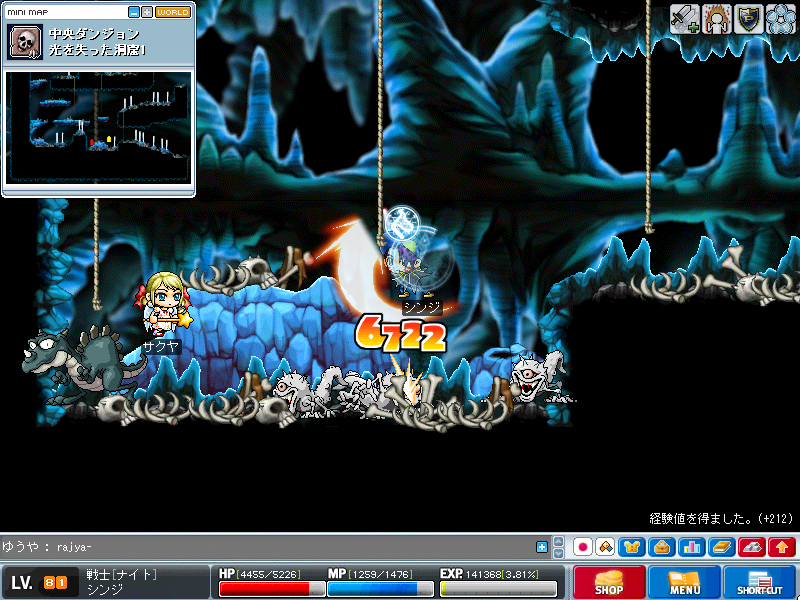Click the blue rune circle buff icon
The width and height of the screenshot is (800, 600).
coord(780,18)
